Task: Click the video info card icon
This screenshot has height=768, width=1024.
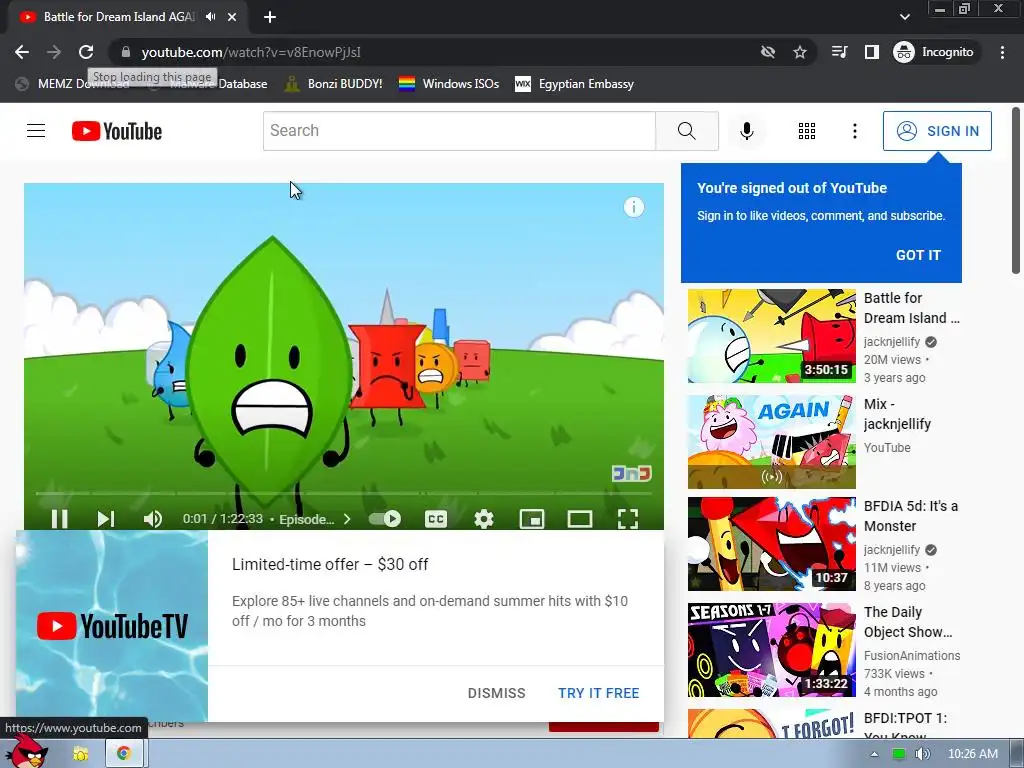Action: [633, 207]
